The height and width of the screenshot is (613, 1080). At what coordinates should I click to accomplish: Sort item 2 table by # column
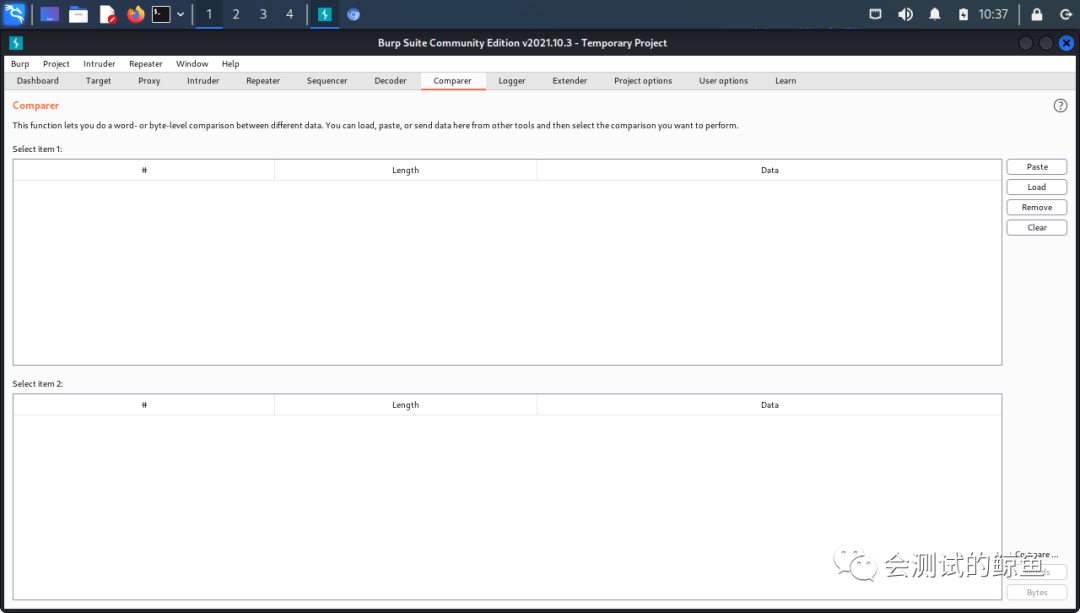(x=144, y=405)
